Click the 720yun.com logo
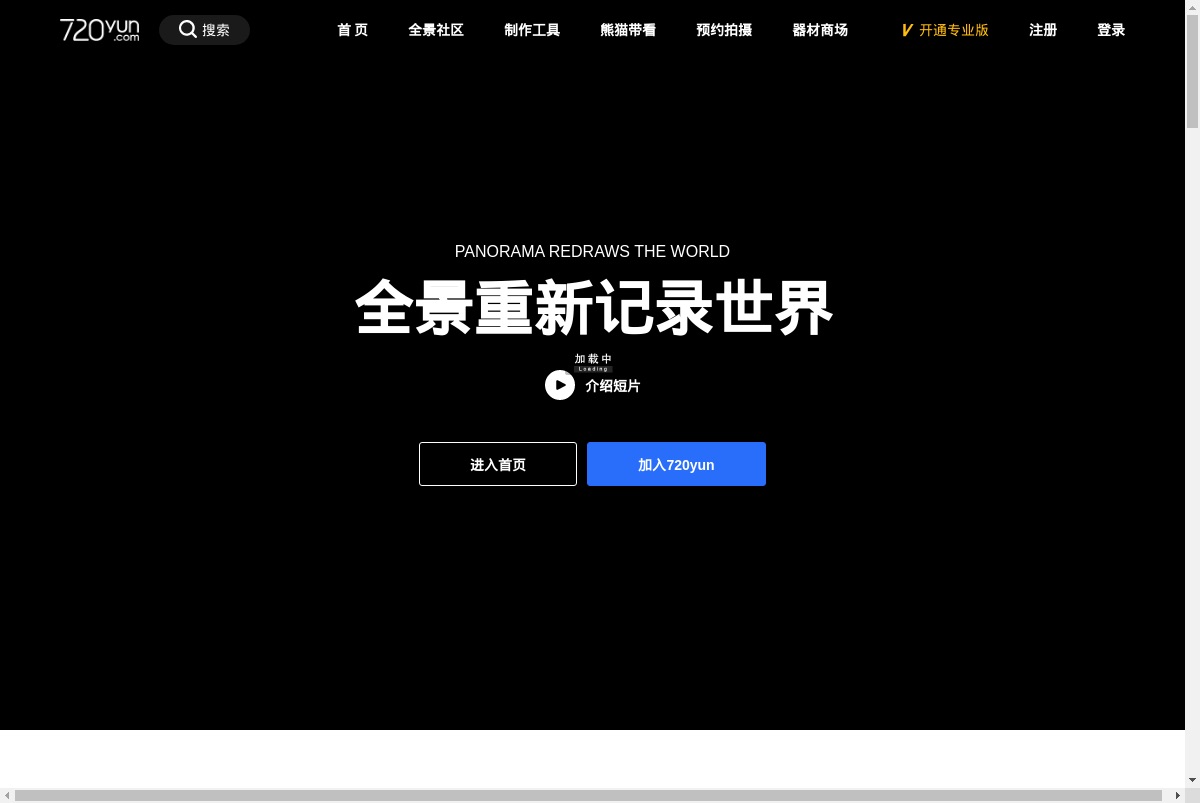The height and width of the screenshot is (803, 1200). coord(100,30)
